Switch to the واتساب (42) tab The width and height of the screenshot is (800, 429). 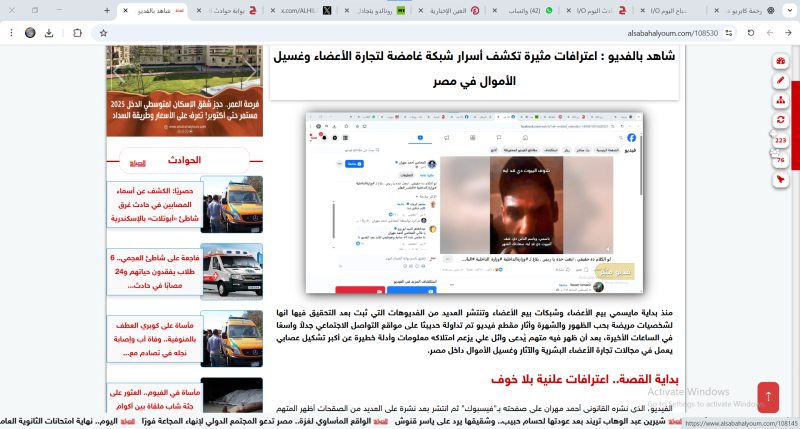(x=524, y=10)
